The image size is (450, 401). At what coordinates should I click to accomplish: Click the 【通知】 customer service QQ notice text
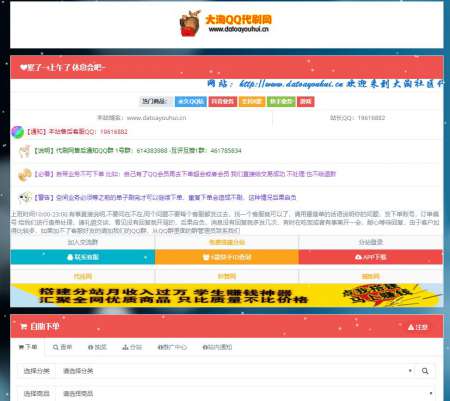77,132
